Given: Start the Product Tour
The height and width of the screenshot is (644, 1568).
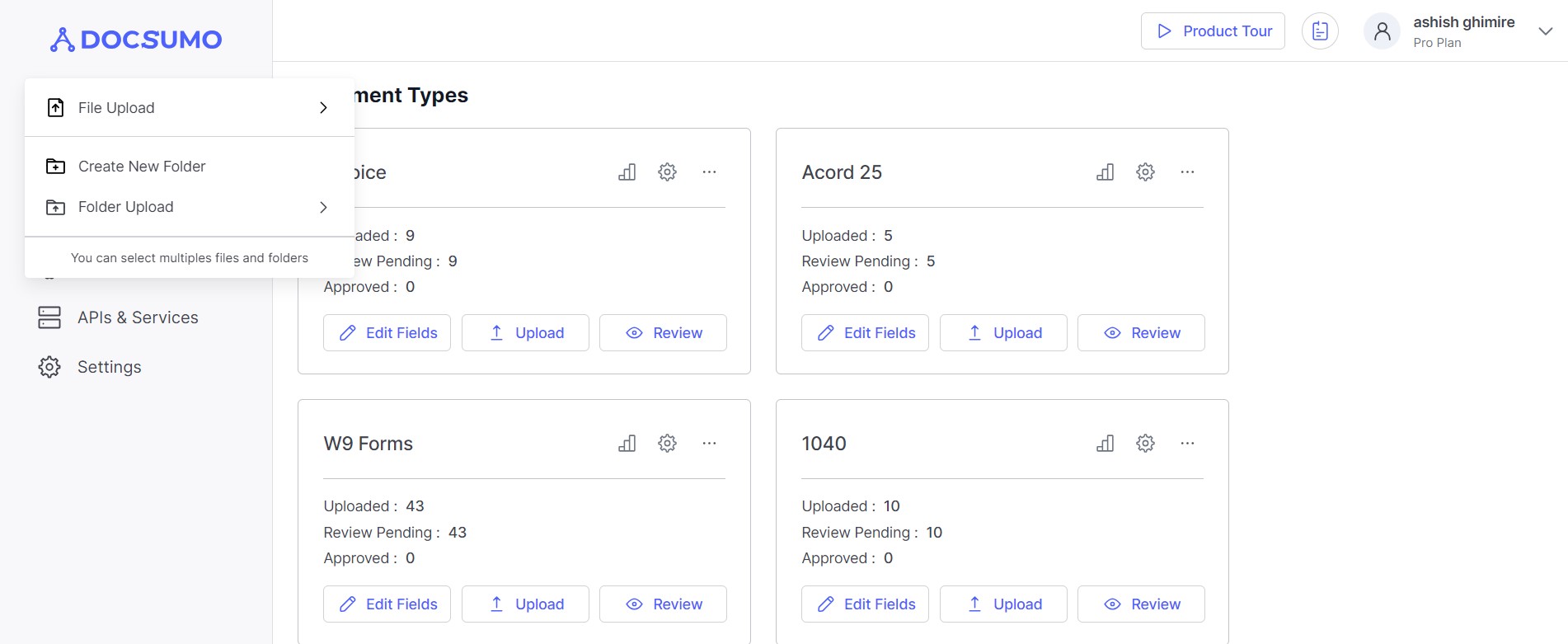Looking at the screenshot, I should (x=1213, y=31).
